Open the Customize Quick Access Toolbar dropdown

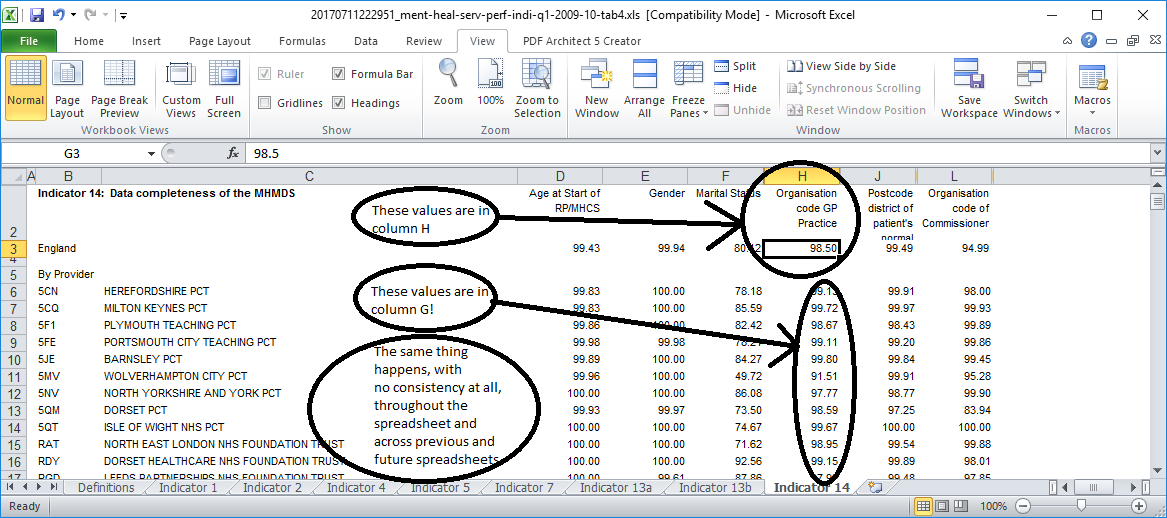tap(124, 15)
